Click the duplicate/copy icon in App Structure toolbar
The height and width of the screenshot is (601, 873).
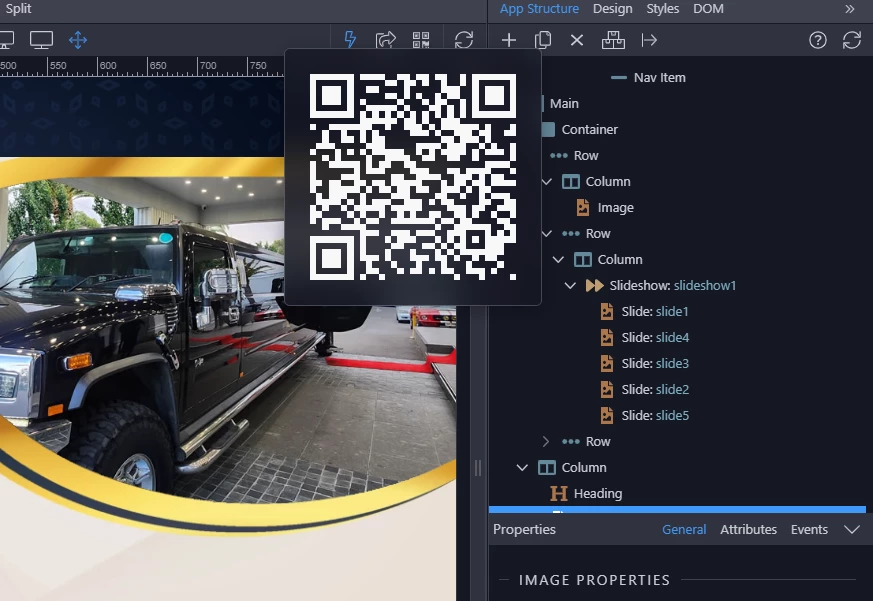point(543,40)
